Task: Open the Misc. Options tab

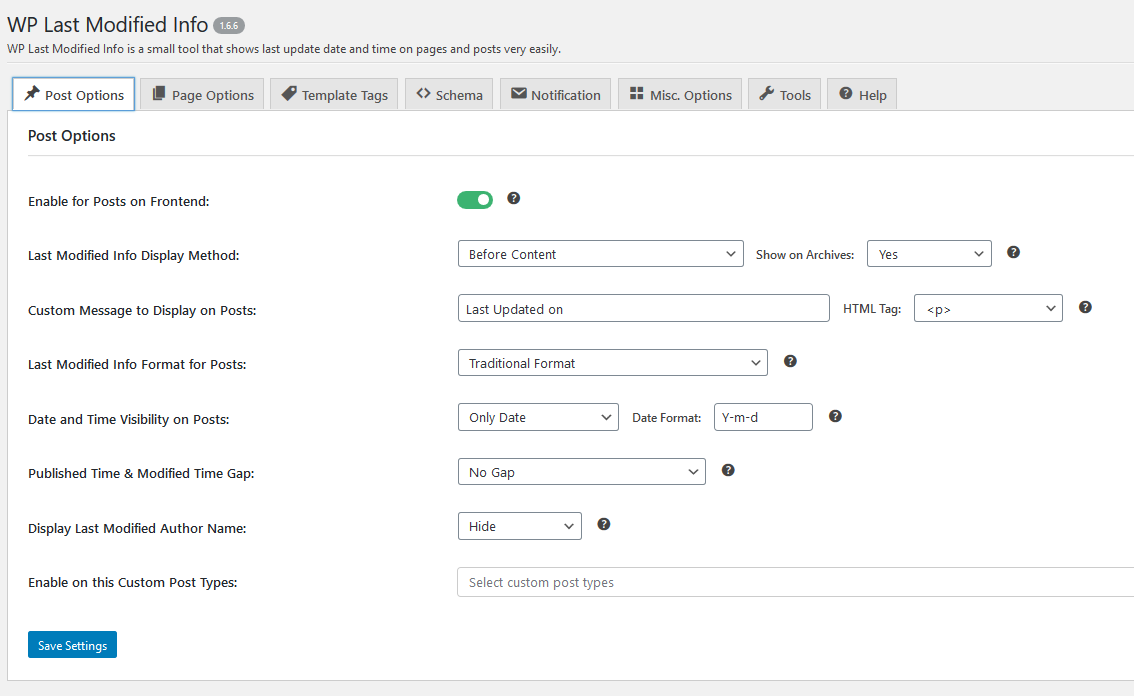Action: (680, 95)
